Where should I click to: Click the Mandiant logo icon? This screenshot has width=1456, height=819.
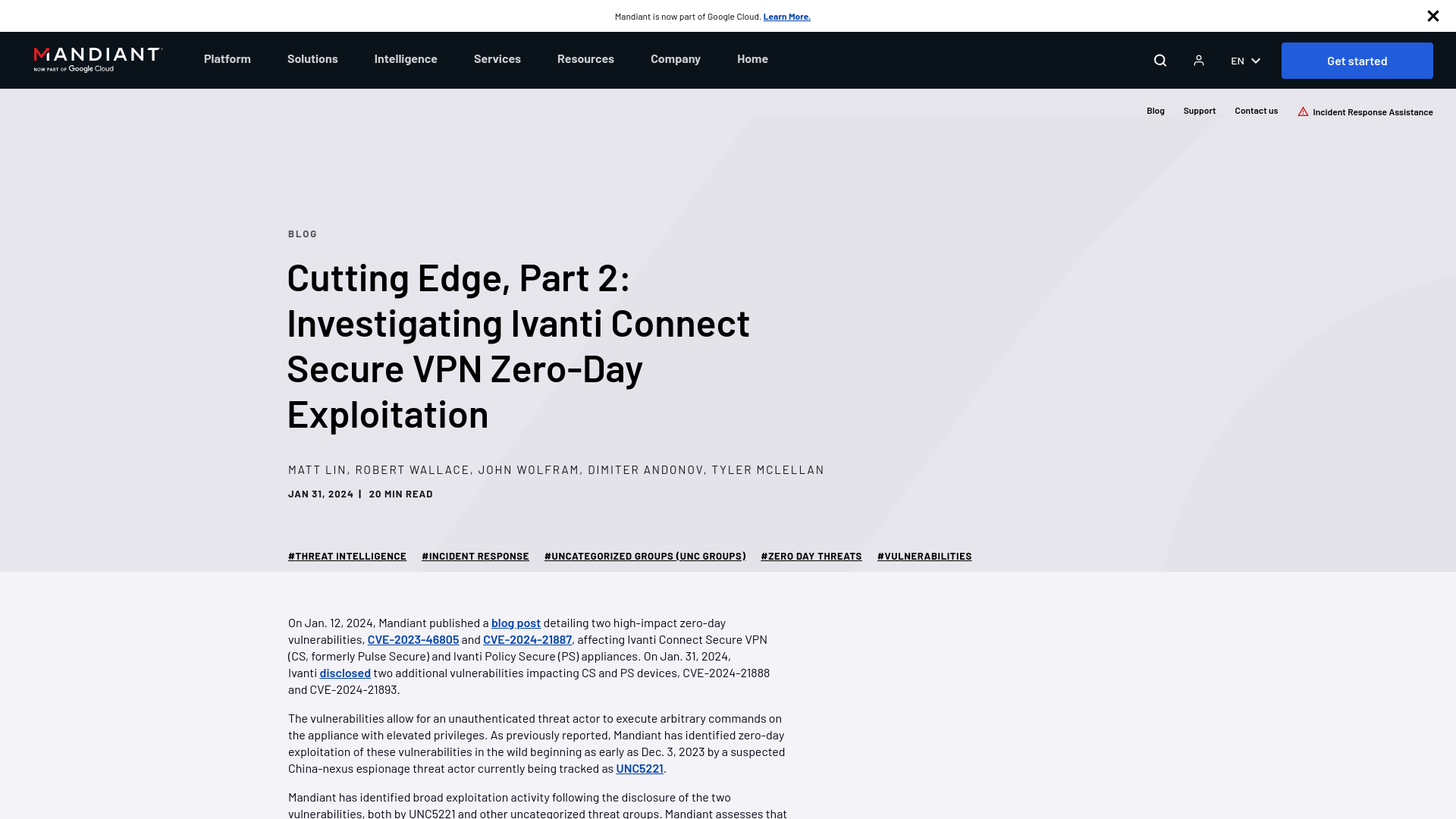pyautogui.click(x=98, y=60)
